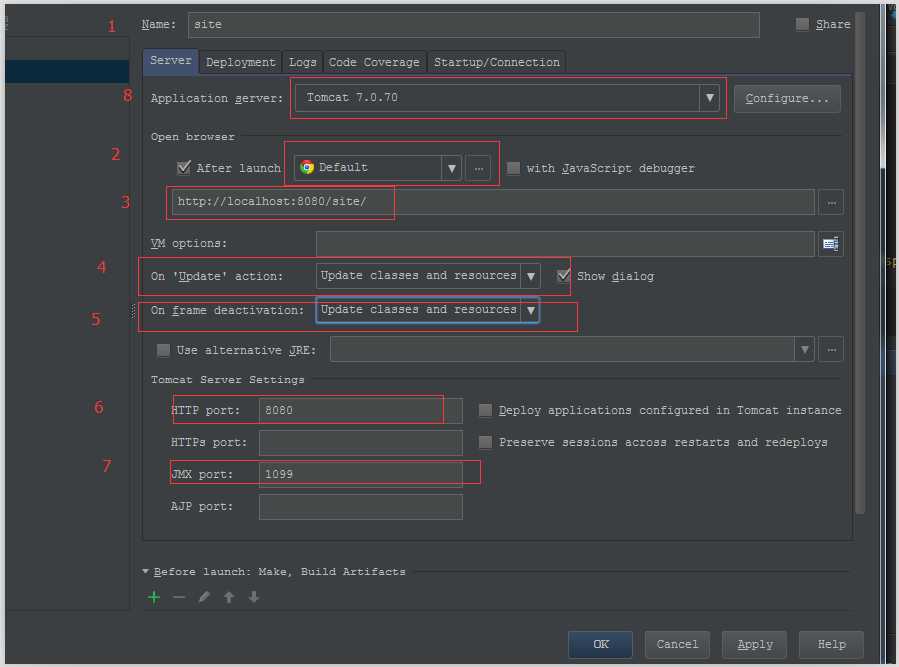Screen dimensions: 899x667
Task: Check Deploy applications configured in Tomcat instance
Action: tap(485, 410)
